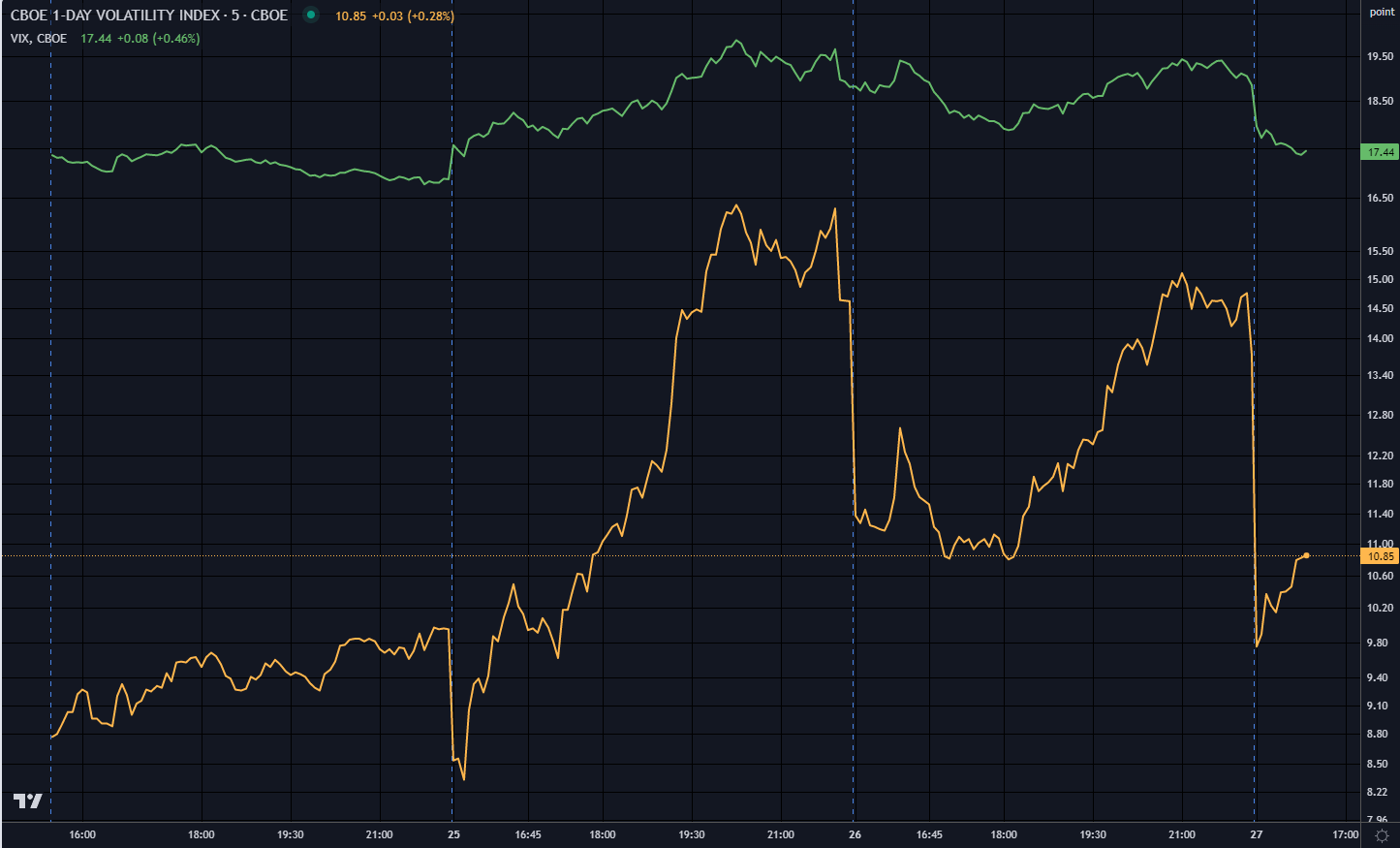The image size is (1400, 848).
Task: Click the 12.80 price axis label
Action: point(1380,415)
